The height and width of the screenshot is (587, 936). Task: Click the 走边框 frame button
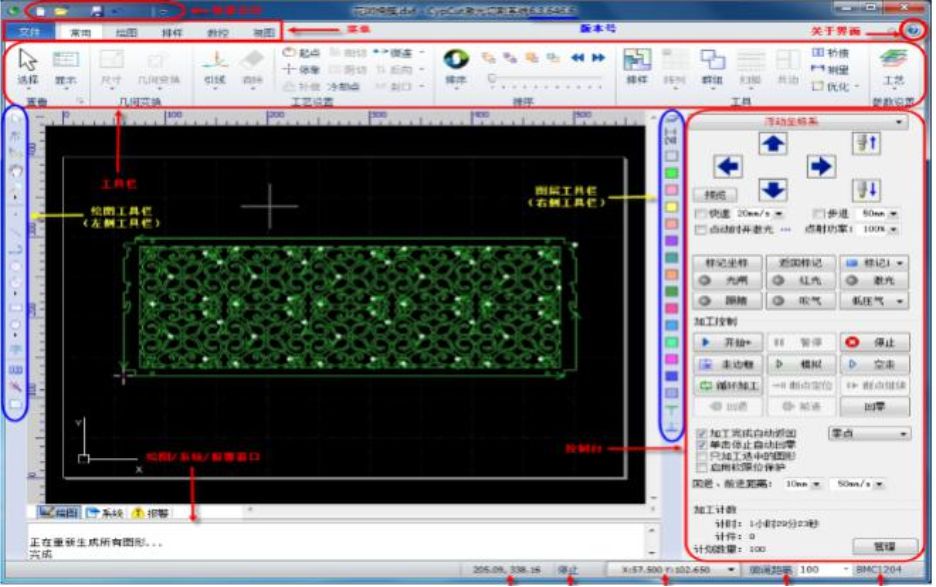728,364
